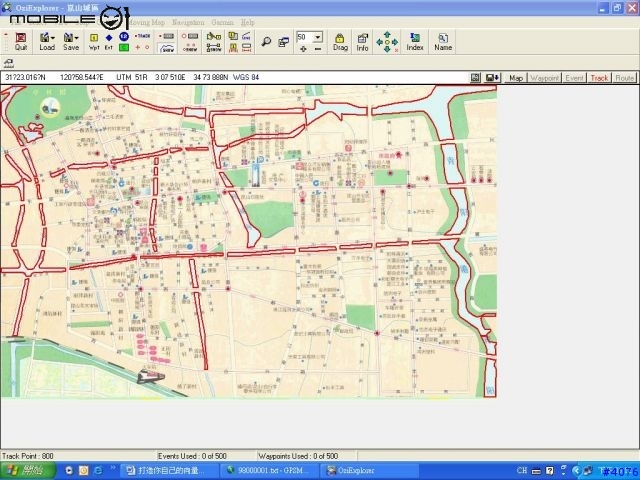Viewport: 640px width, 480px height.
Task: Toggle the Track manual creation tool
Action: click(142, 36)
